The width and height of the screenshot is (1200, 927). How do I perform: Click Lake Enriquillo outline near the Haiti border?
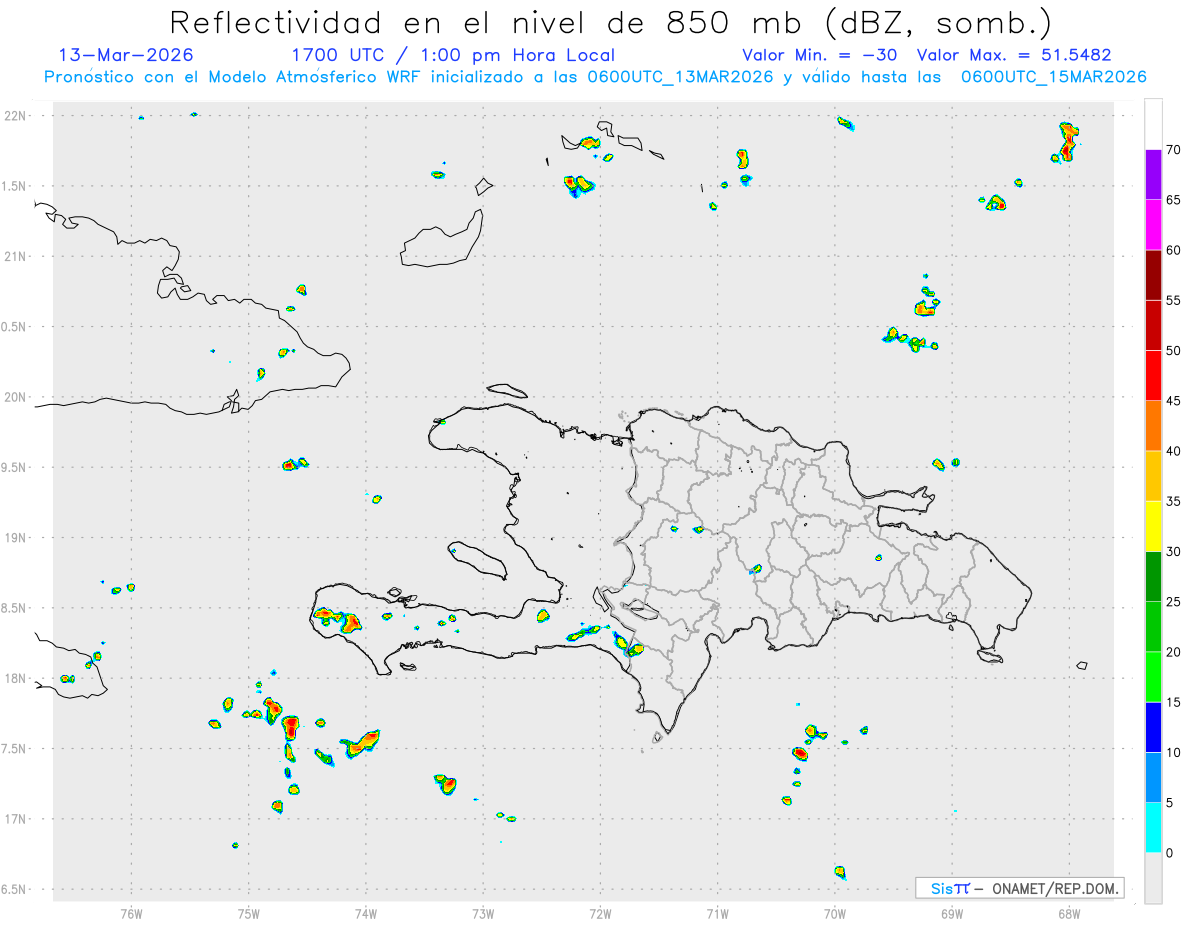[640, 606]
